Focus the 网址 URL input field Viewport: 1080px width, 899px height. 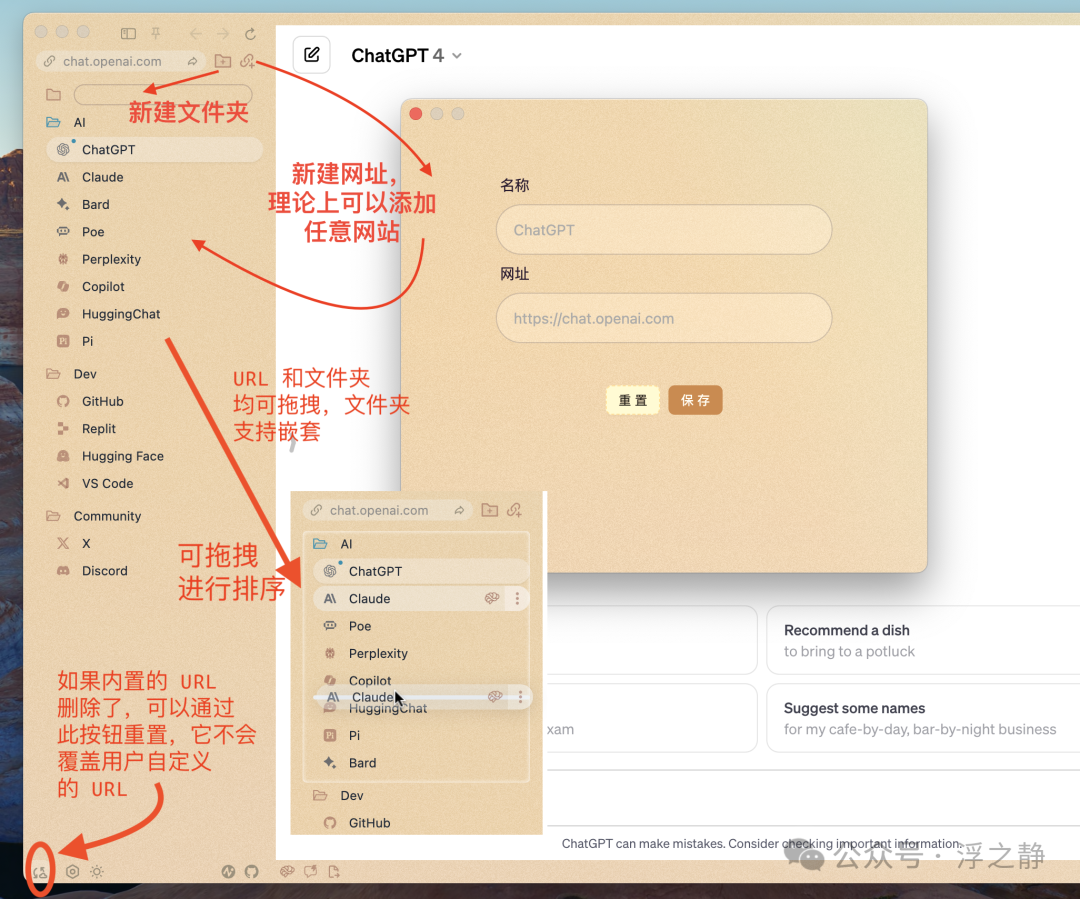click(664, 318)
